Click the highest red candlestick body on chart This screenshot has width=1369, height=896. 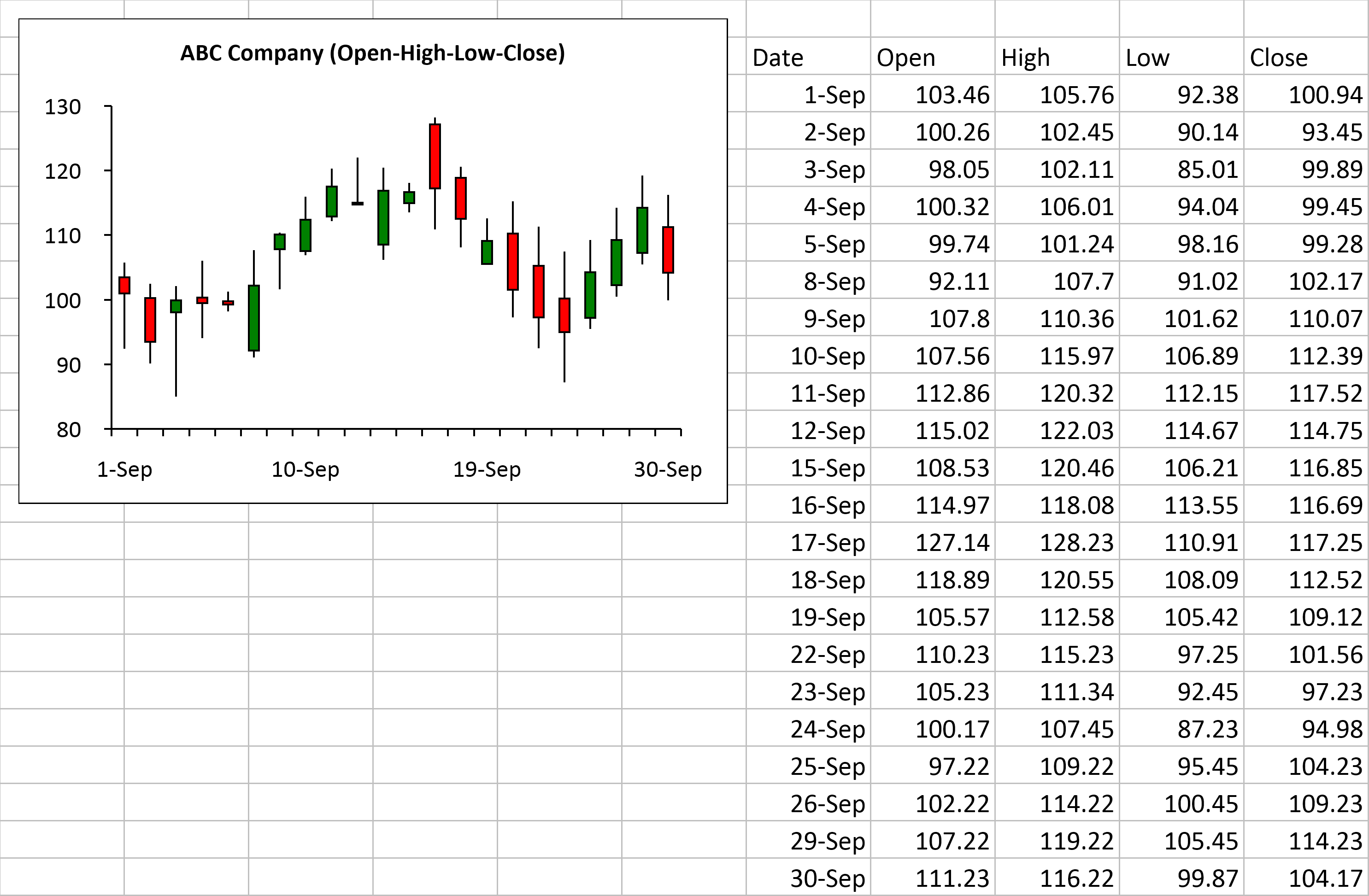click(435, 156)
